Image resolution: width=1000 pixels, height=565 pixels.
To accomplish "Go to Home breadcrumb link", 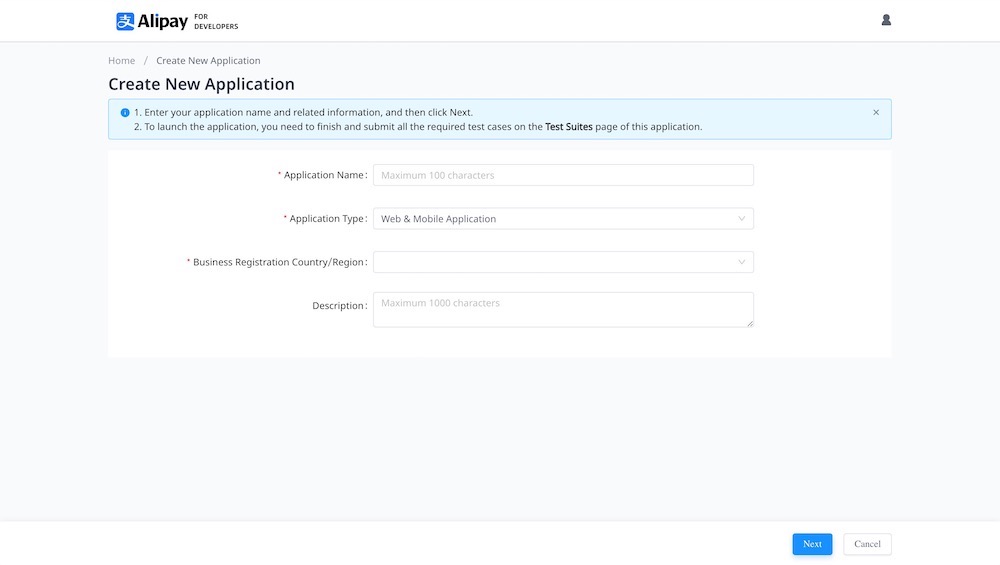I will tap(121, 61).
